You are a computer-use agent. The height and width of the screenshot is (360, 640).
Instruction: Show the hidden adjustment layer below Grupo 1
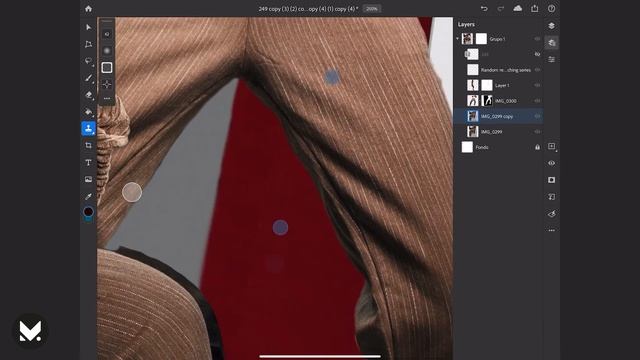tap(537, 54)
